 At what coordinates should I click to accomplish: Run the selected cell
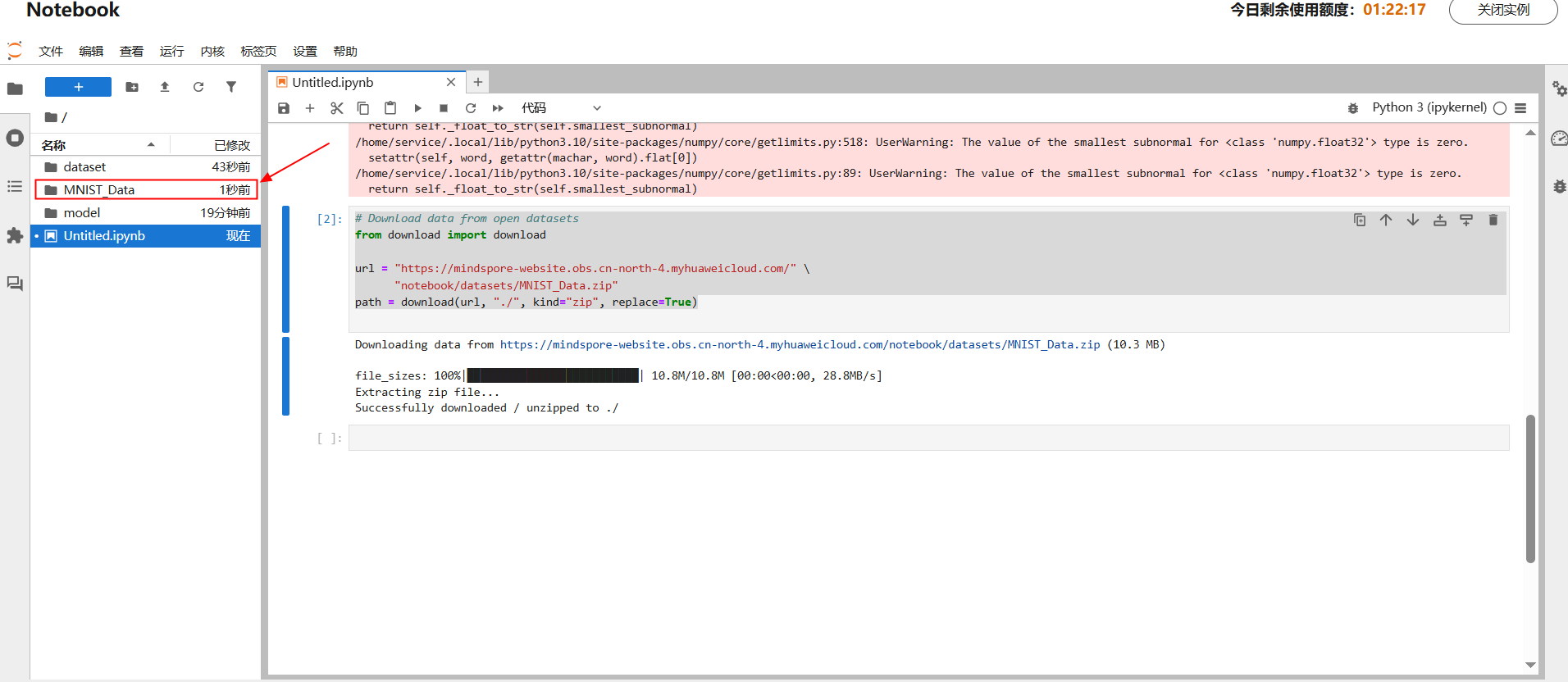click(x=417, y=108)
